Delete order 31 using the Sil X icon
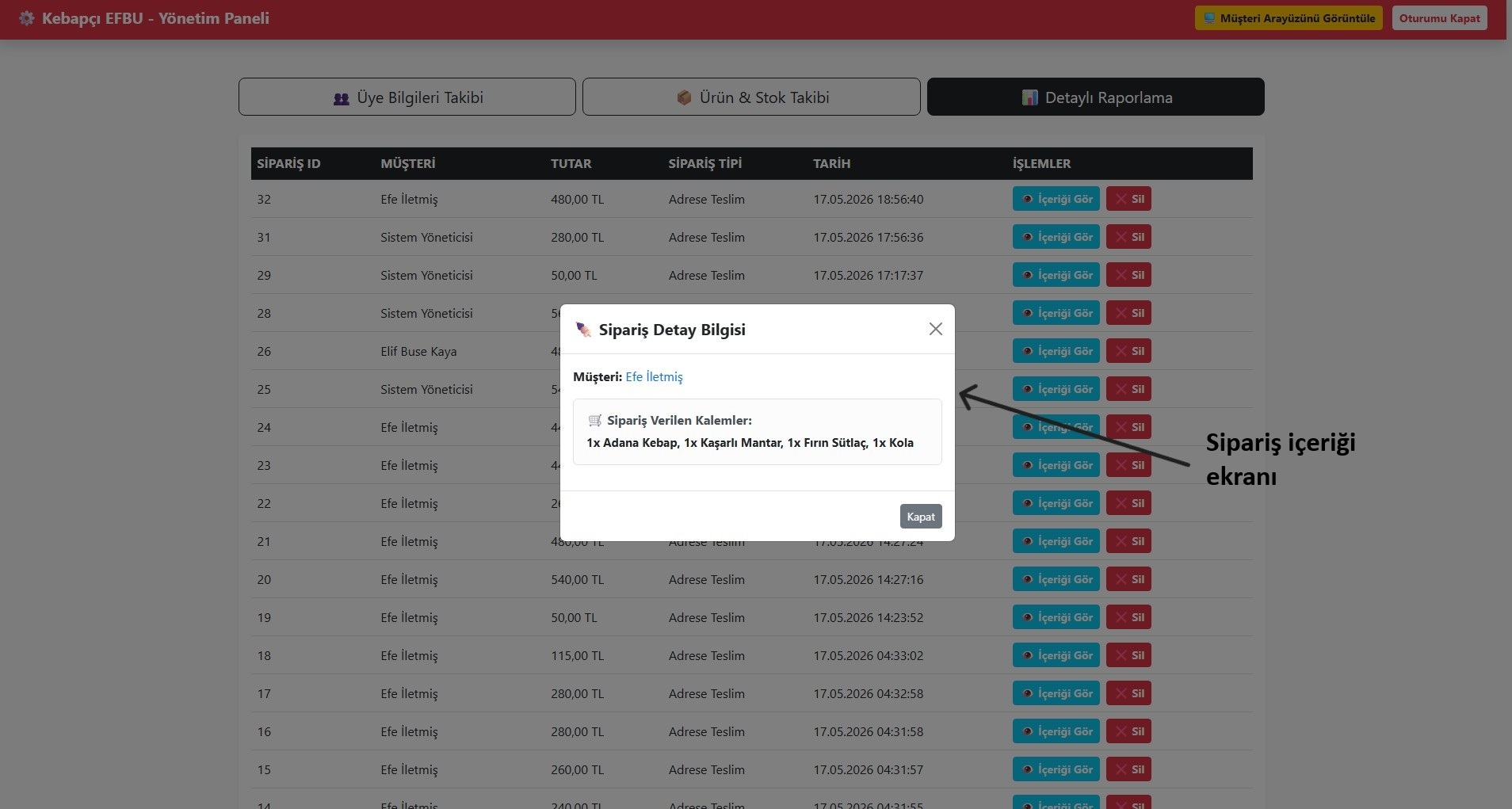The height and width of the screenshot is (809, 1512). [1121, 237]
